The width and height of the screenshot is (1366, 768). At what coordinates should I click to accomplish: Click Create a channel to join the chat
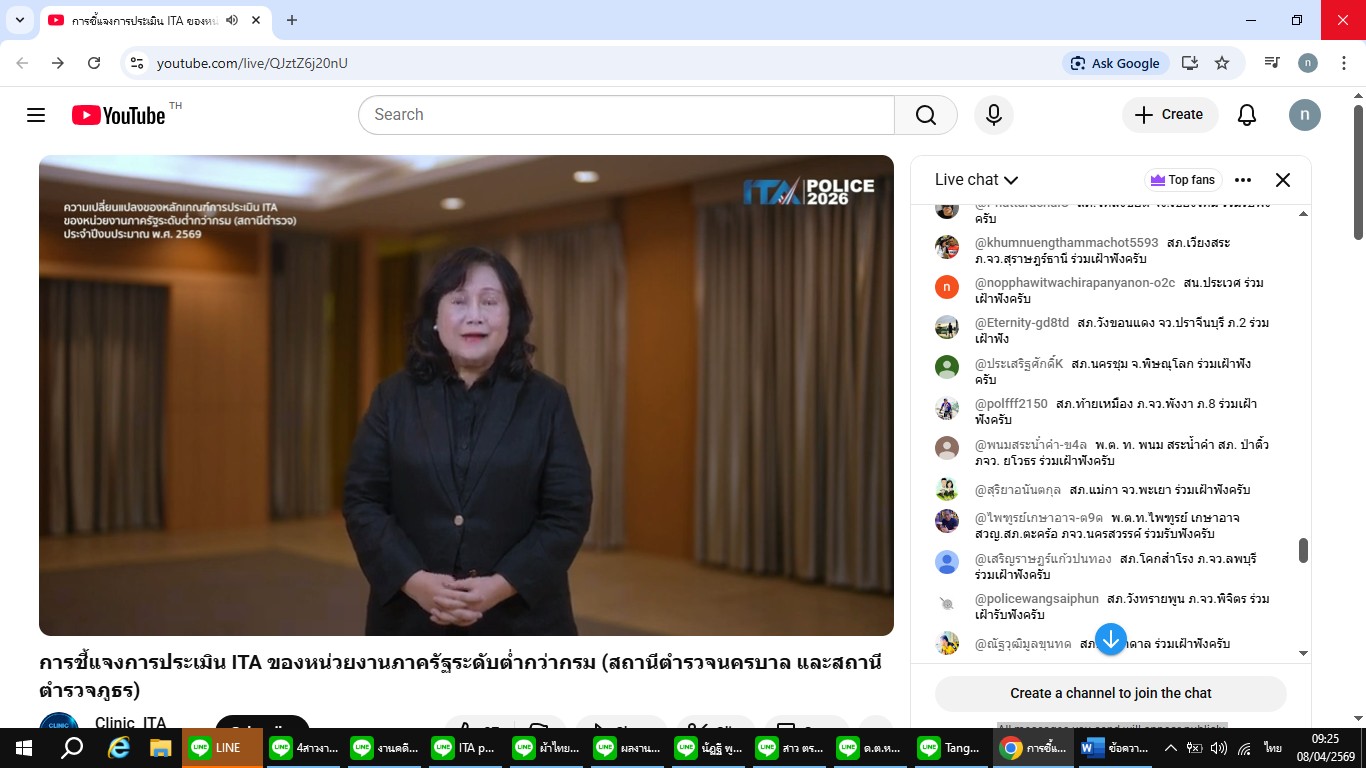point(1111,693)
